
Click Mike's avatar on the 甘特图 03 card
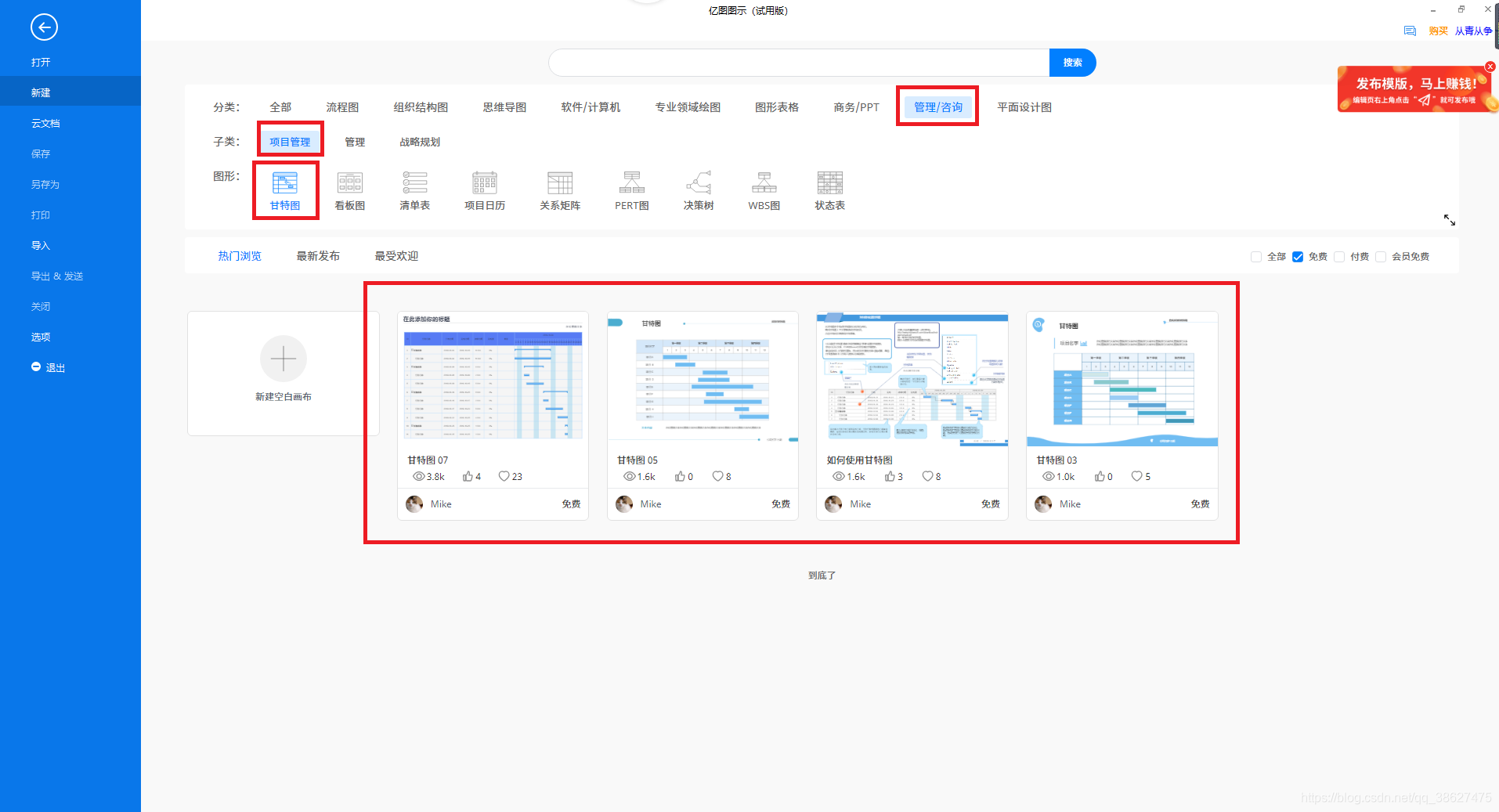point(1043,504)
